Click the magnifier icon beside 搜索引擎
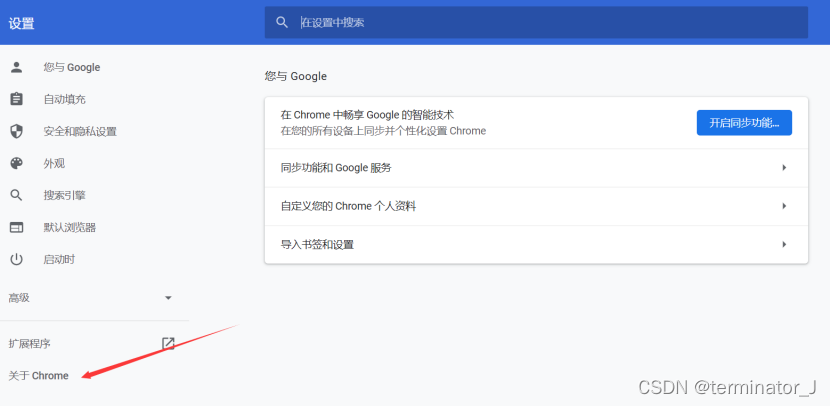 click(17, 196)
